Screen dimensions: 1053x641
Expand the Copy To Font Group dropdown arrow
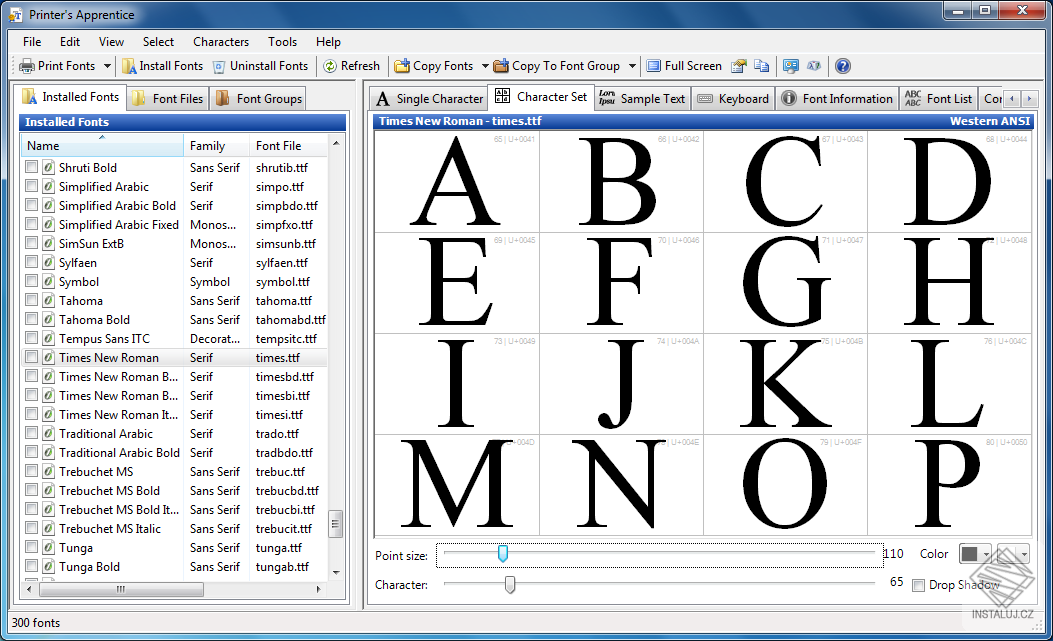pos(632,66)
